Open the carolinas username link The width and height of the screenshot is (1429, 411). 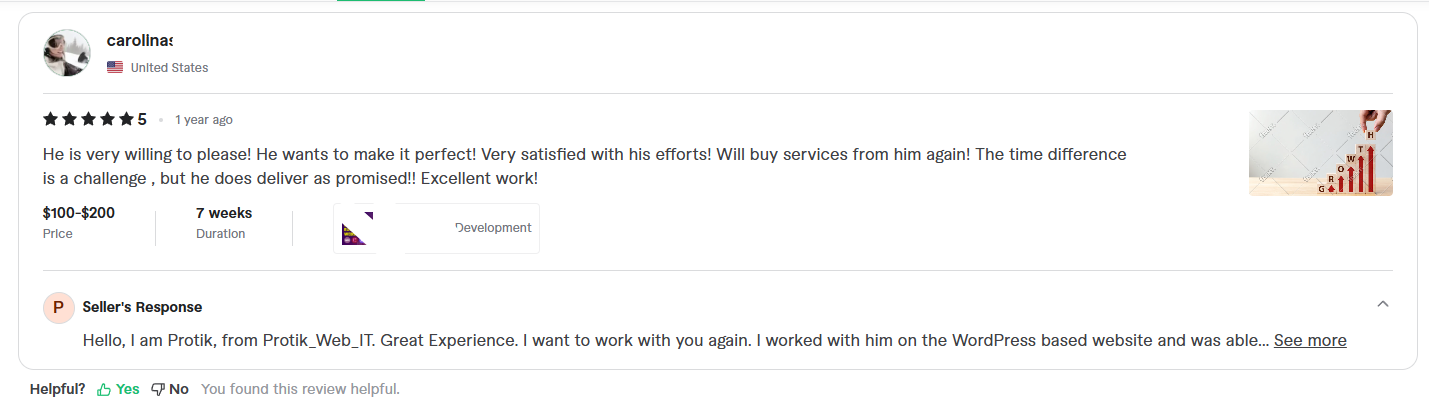(139, 41)
